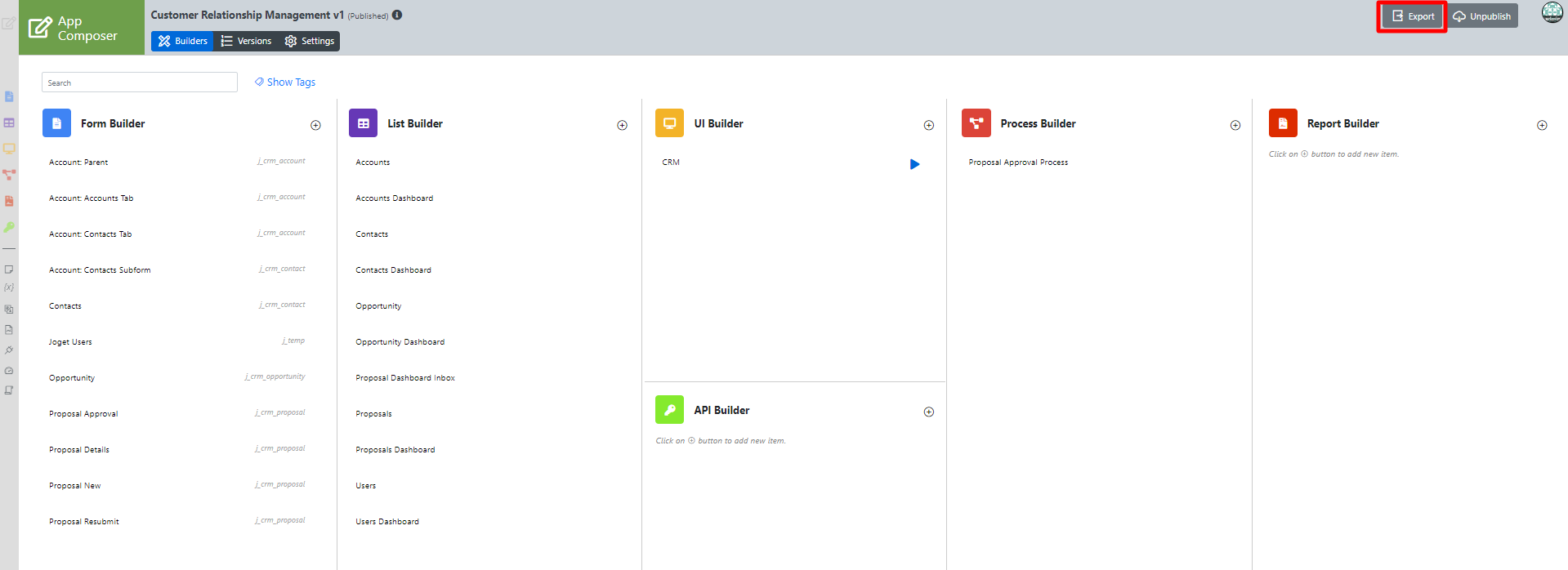1568x570 pixels.
Task: Open the Proposal Approval form
Action: point(83,414)
